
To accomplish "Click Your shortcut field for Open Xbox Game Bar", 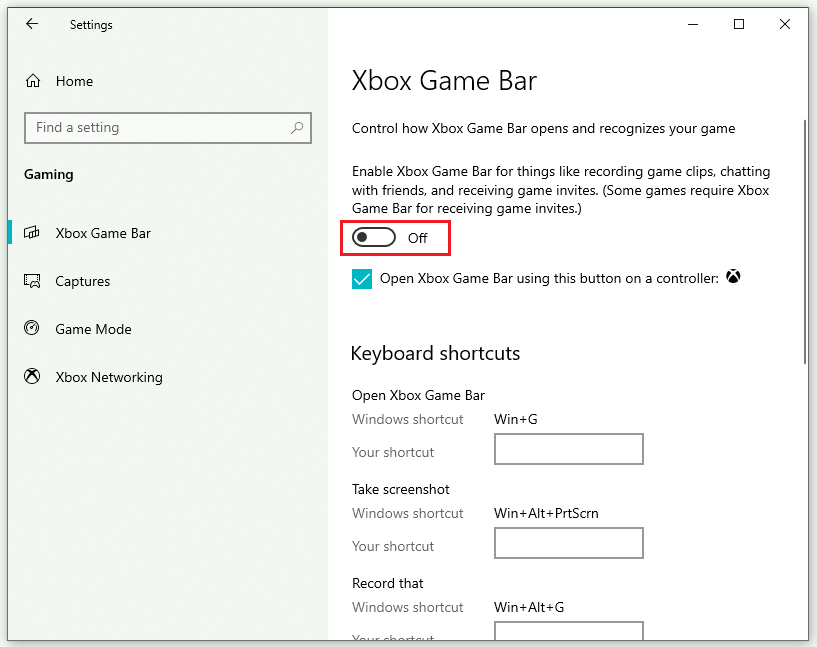I will 568,449.
